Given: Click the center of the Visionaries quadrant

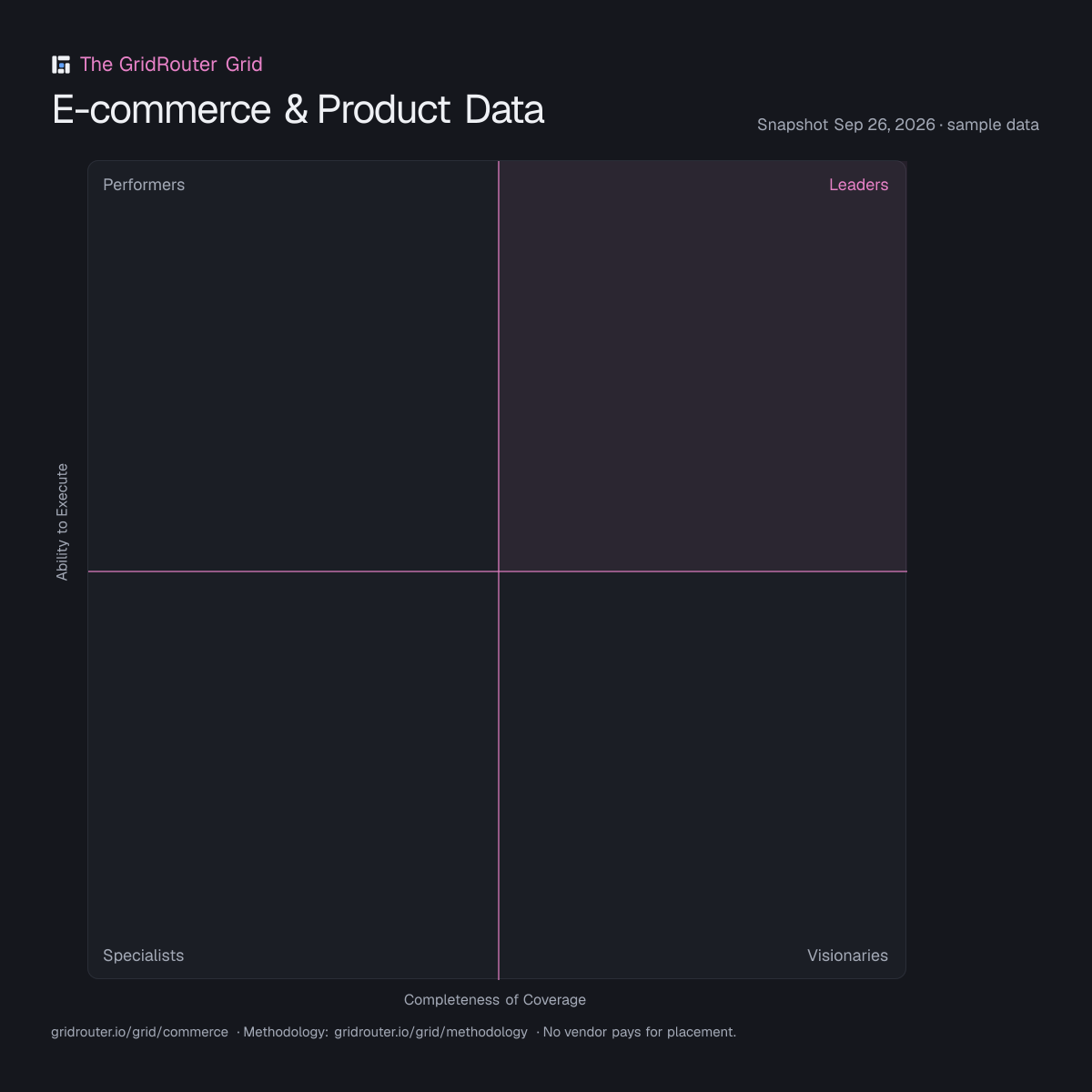Looking at the screenshot, I should coord(703,775).
